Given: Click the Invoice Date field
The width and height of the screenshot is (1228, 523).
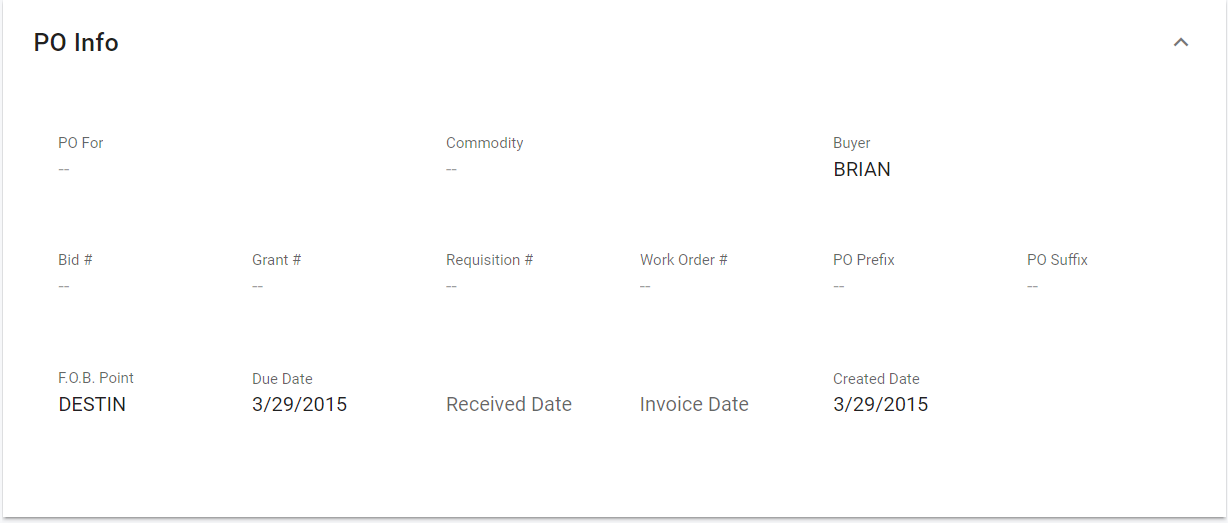Looking at the screenshot, I should pyautogui.click(x=694, y=405).
